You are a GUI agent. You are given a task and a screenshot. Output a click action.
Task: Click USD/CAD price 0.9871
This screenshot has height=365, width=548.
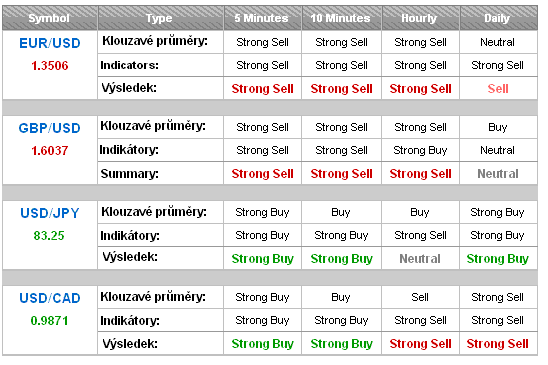(49, 321)
